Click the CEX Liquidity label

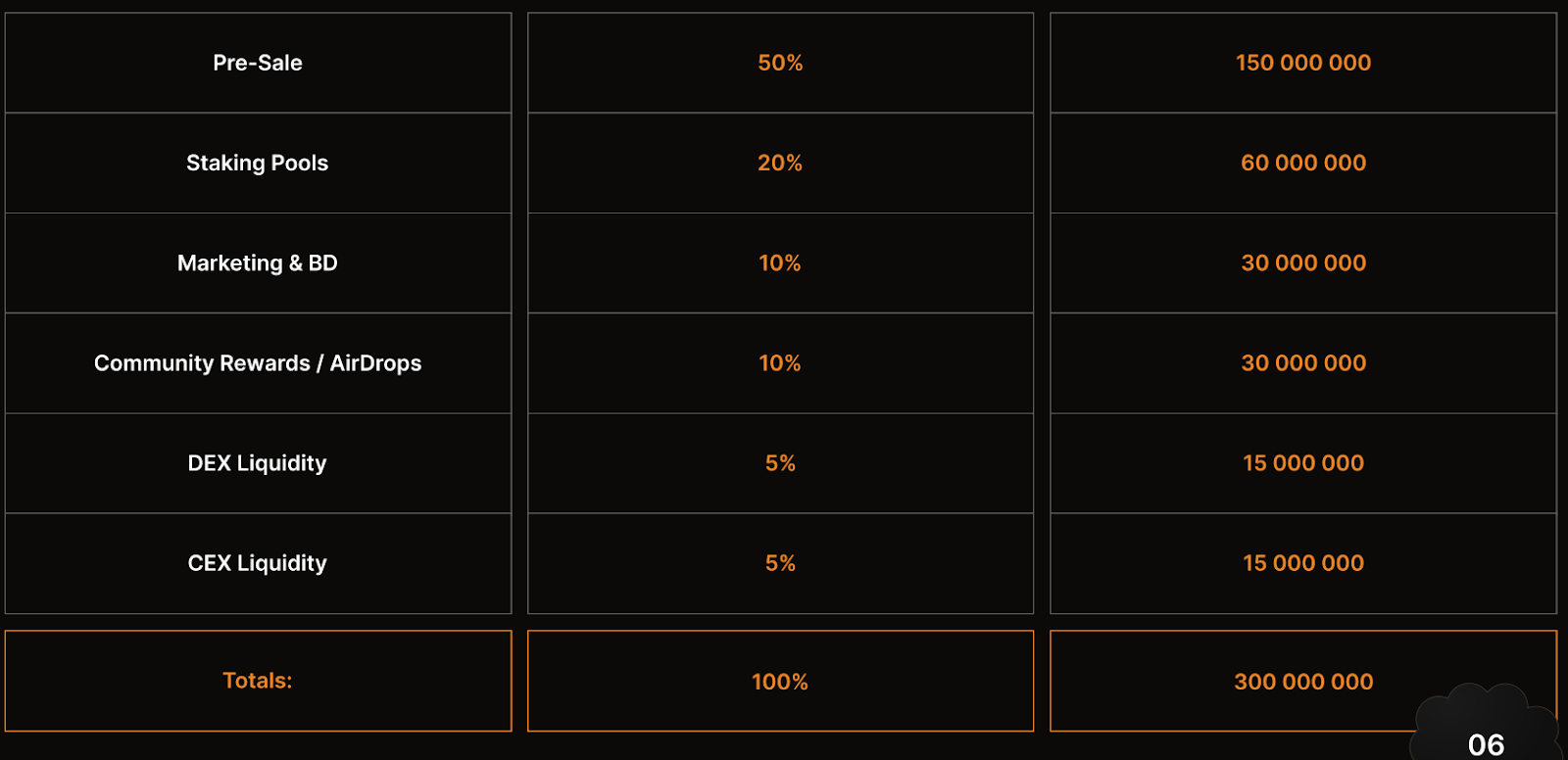(x=258, y=563)
